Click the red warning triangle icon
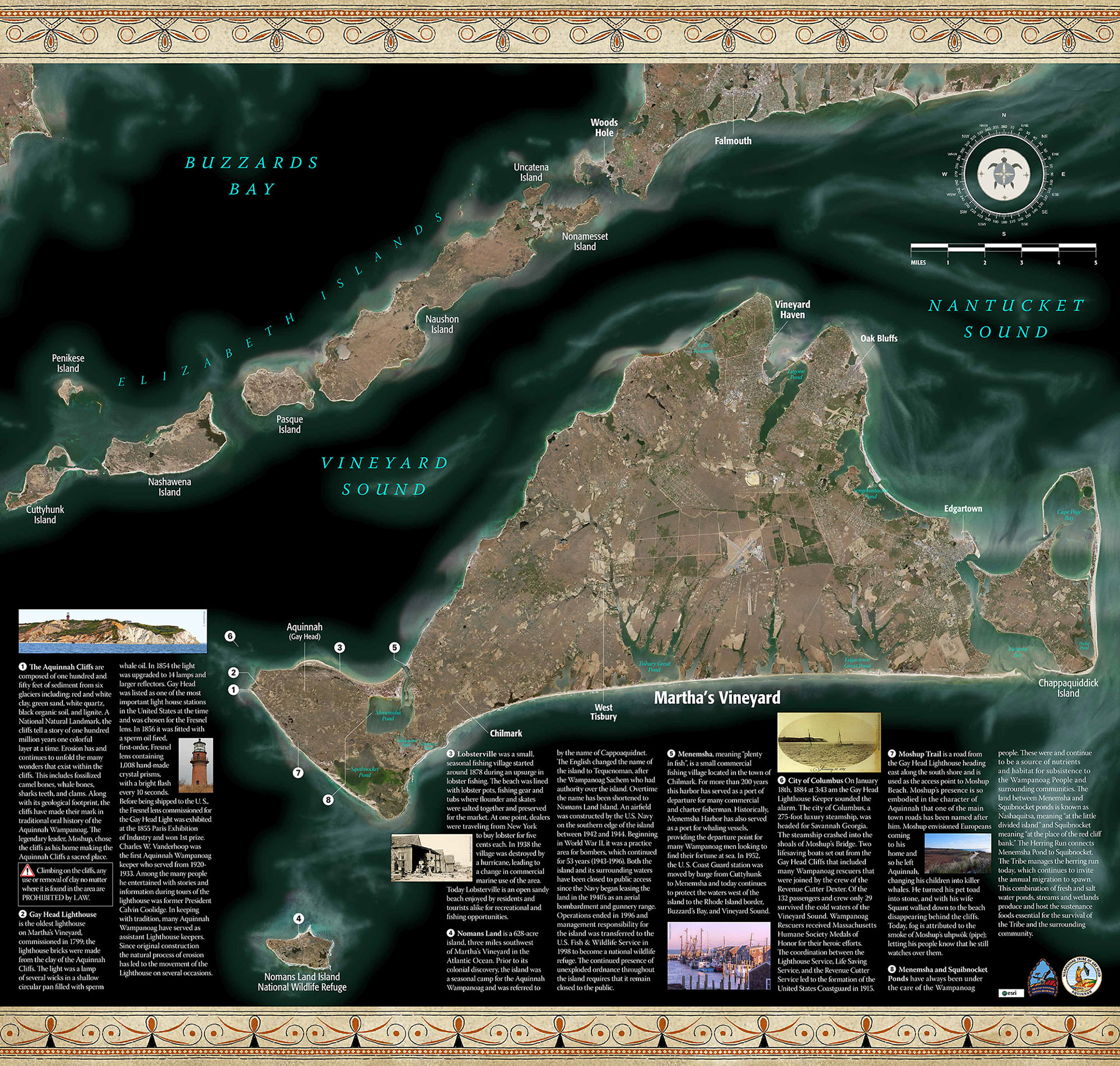 pyautogui.click(x=27, y=871)
